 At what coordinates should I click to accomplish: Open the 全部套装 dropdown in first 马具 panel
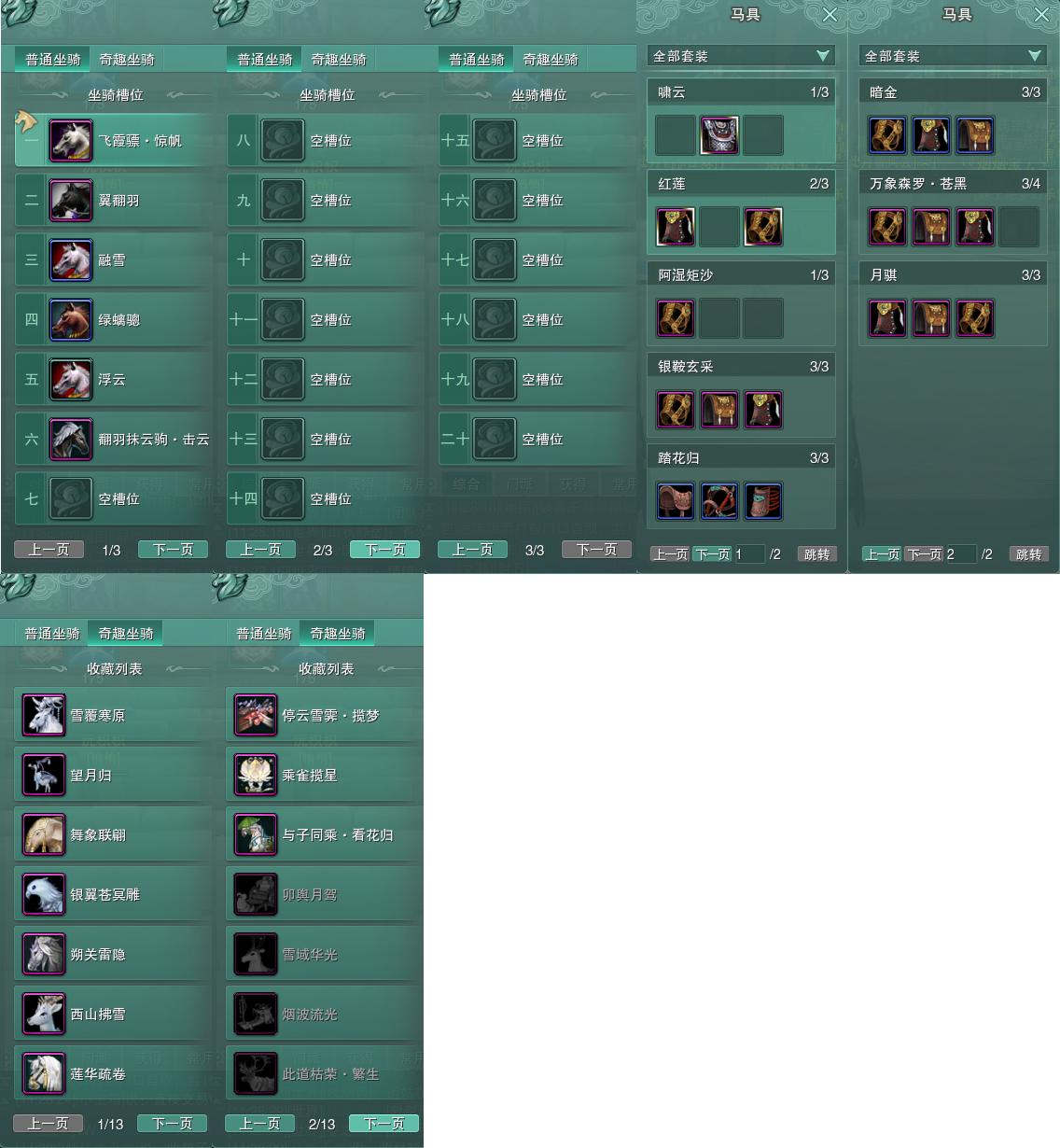pyautogui.click(x=741, y=56)
